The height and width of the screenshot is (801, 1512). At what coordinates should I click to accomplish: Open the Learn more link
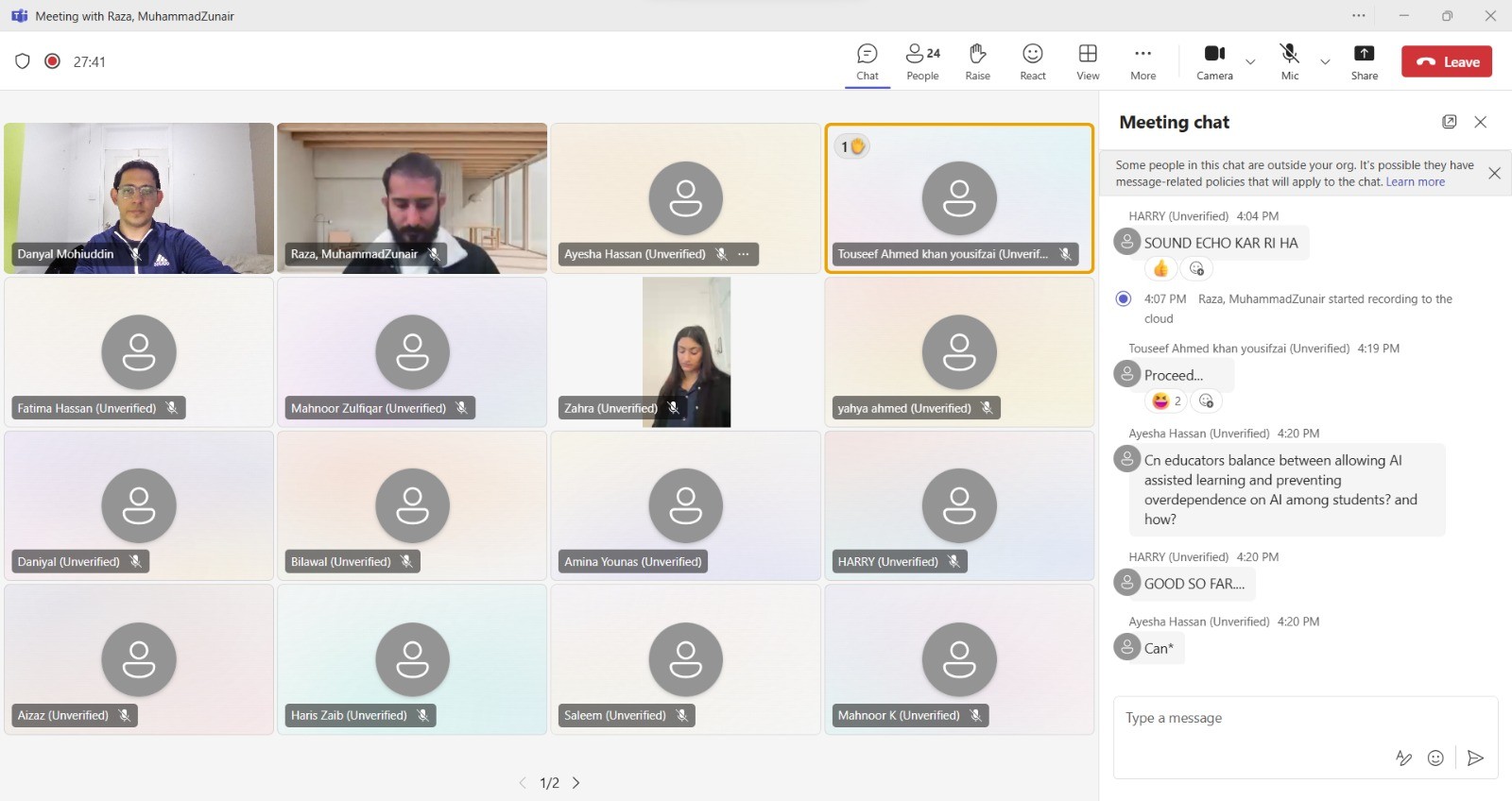pos(1415,182)
